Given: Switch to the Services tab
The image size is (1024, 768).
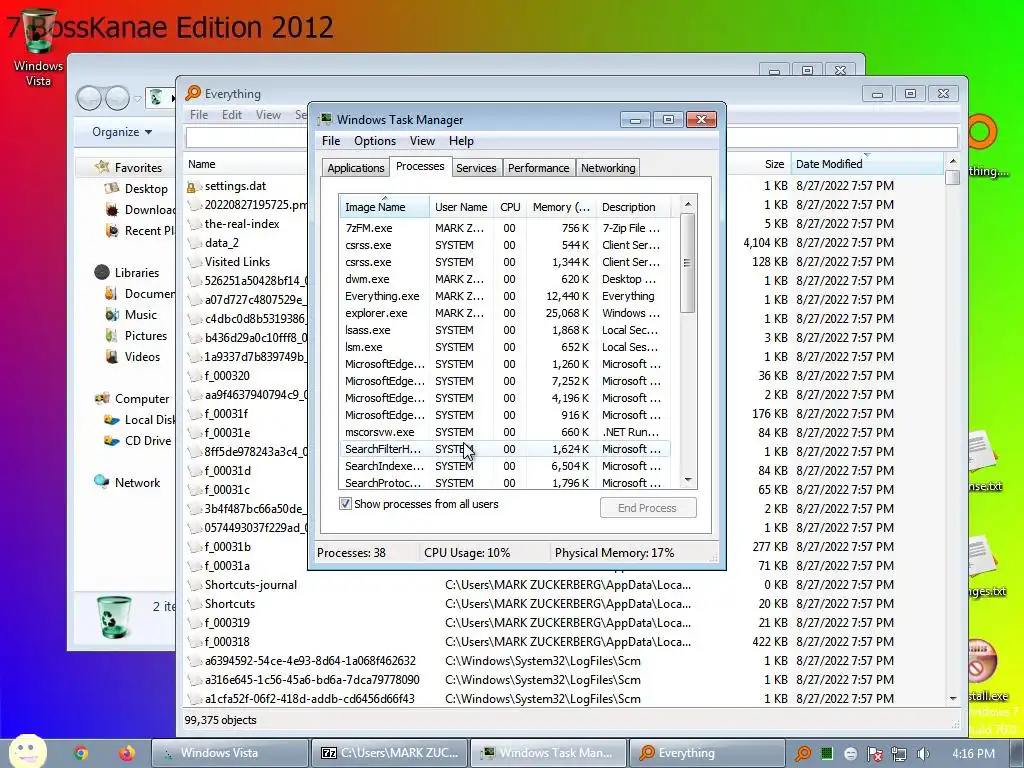Looking at the screenshot, I should [x=476, y=168].
